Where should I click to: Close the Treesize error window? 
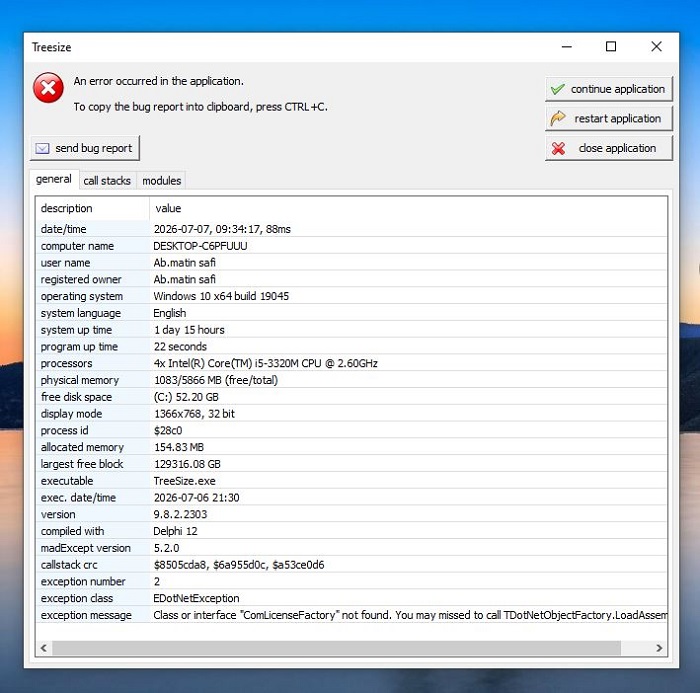656,46
